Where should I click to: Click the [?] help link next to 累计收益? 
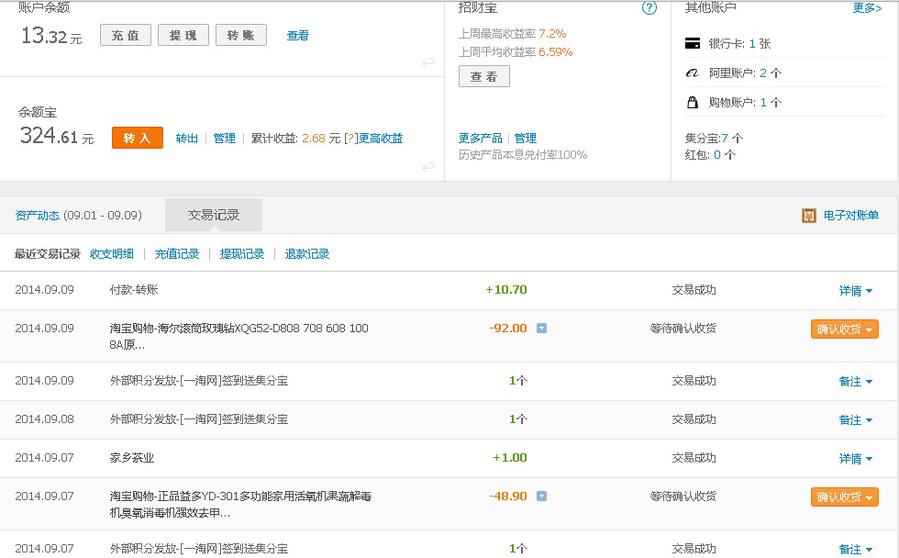tap(351, 138)
